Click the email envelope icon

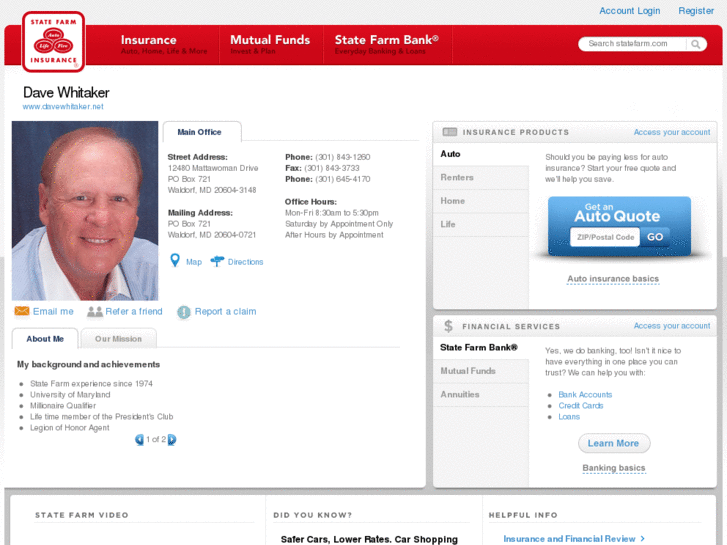pyautogui.click(x=22, y=311)
